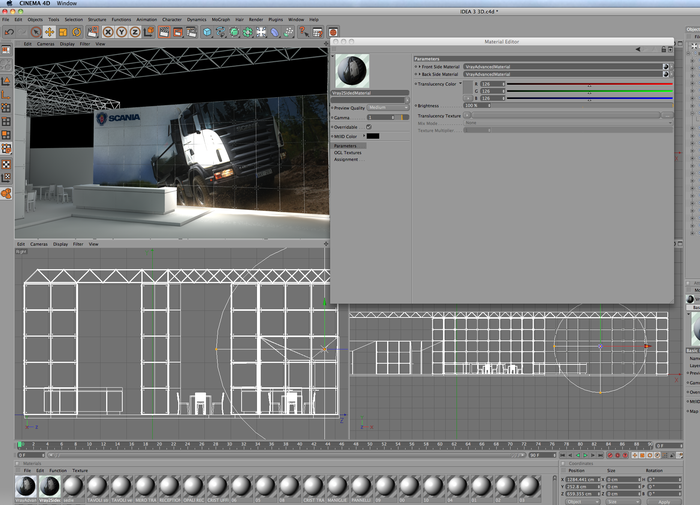Open the Function menu in Materials panel
The width and height of the screenshot is (700, 505).
(58, 471)
